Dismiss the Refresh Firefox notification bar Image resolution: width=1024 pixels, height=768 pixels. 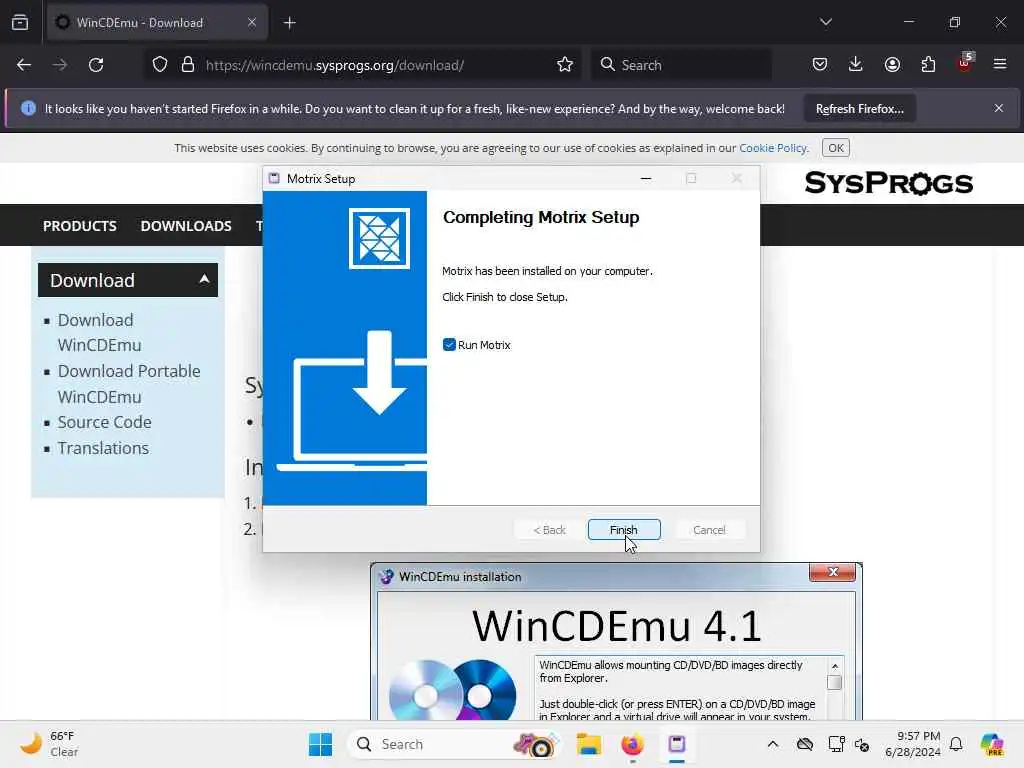(x=999, y=108)
